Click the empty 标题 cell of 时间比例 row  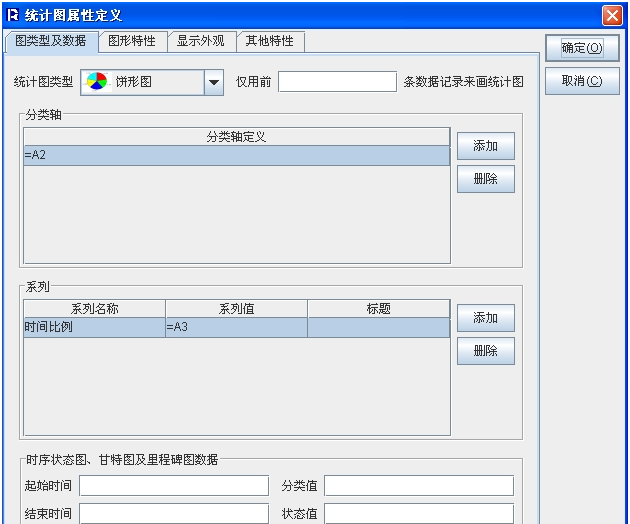click(x=378, y=327)
